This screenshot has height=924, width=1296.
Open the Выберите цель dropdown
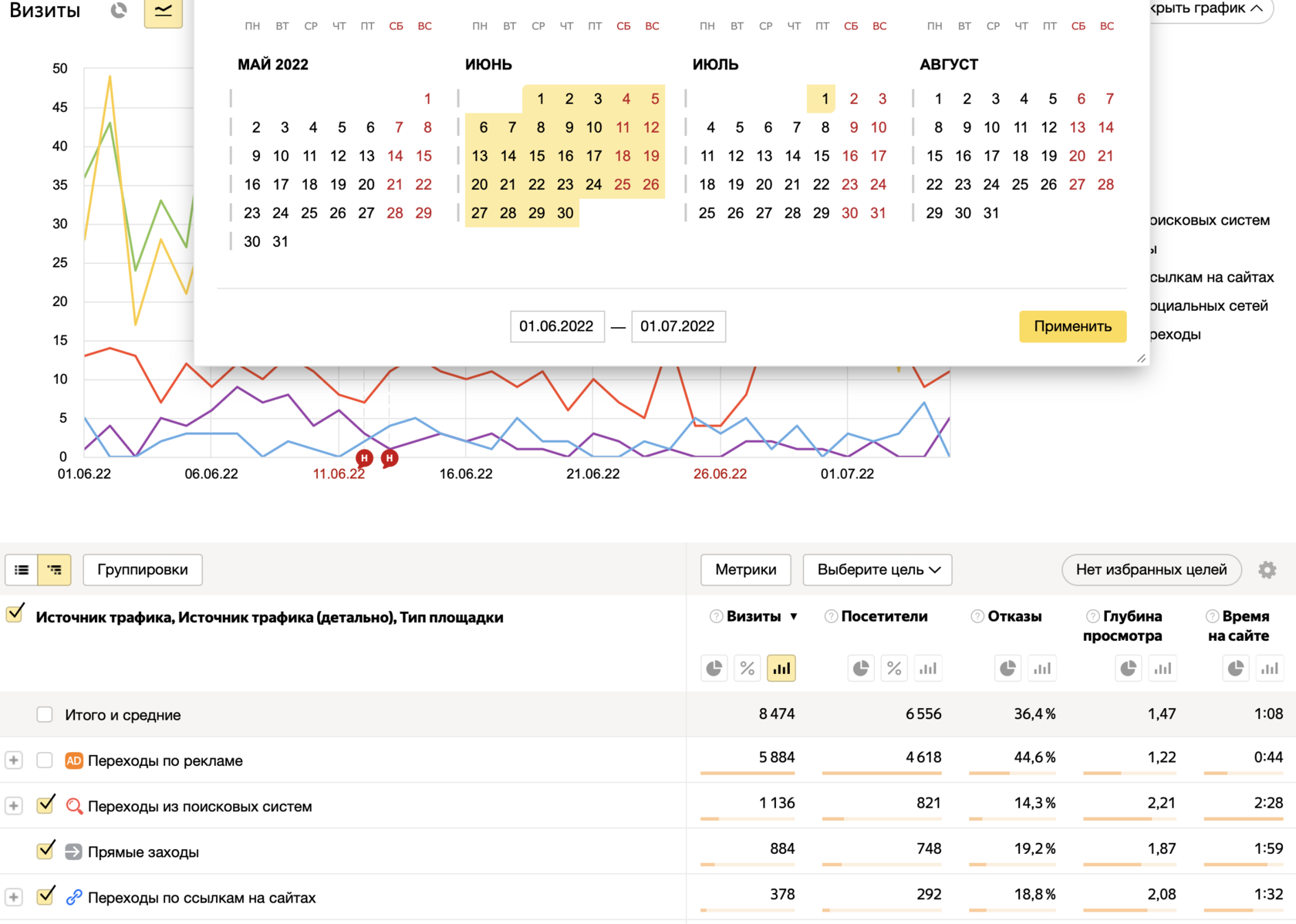pyautogui.click(x=877, y=570)
